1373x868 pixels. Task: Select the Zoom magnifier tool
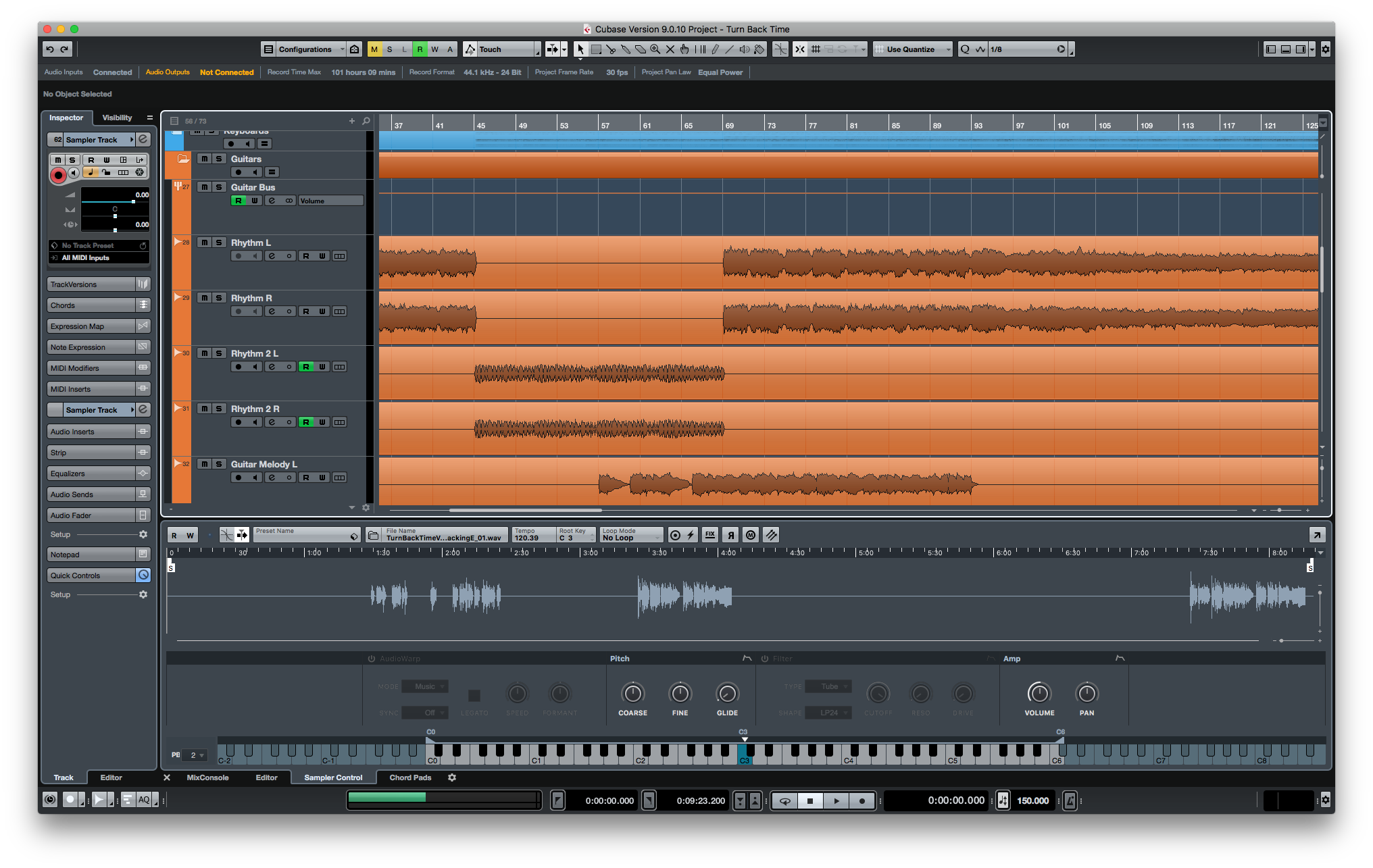[x=655, y=49]
